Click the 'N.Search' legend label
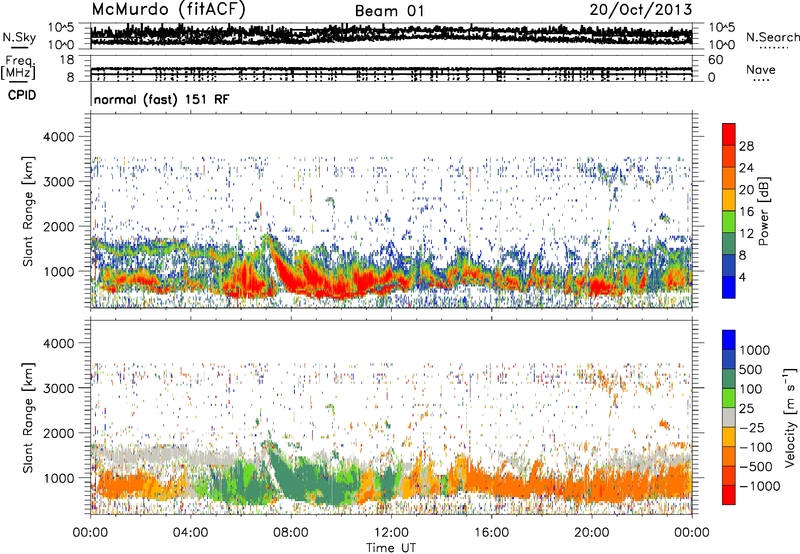 click(772, 37)
